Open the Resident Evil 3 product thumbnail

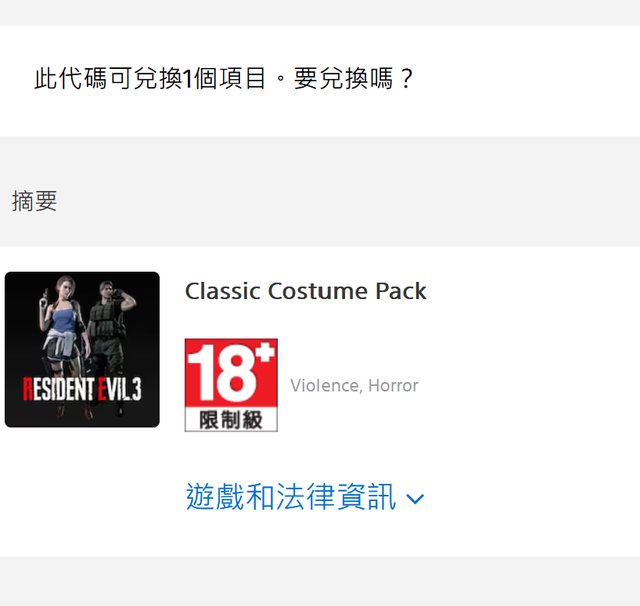(x=82, y=350)
